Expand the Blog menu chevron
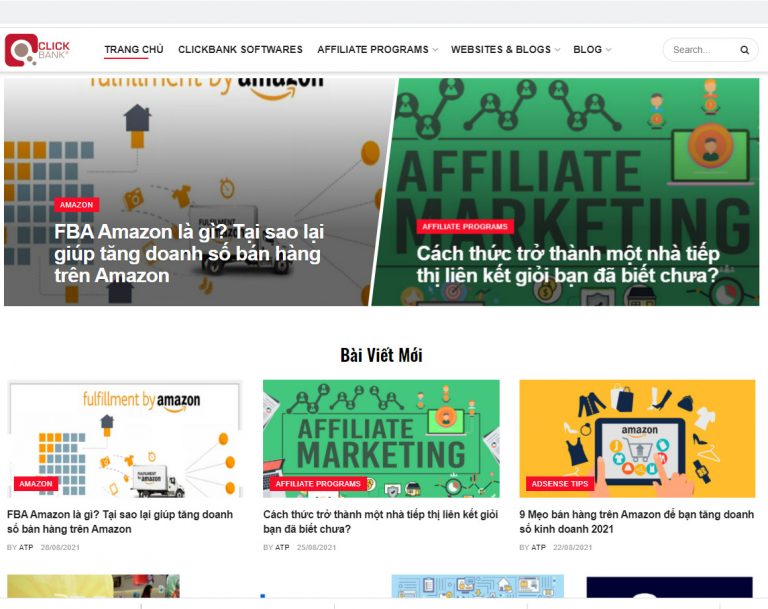The width and height of the screenshot is (768, 609). click(x=608, y=50)
